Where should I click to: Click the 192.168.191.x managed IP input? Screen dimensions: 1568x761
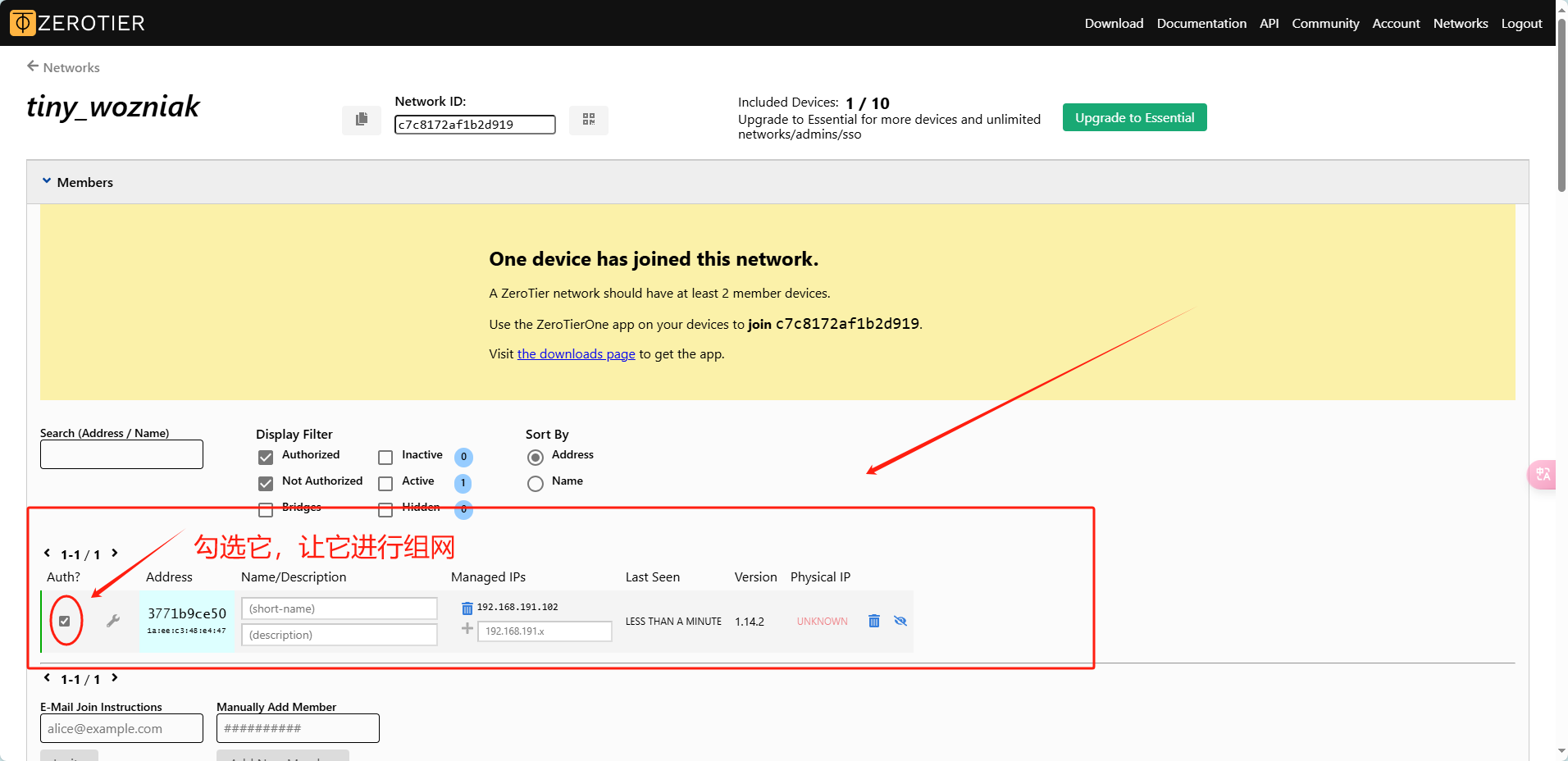point(545,631)
